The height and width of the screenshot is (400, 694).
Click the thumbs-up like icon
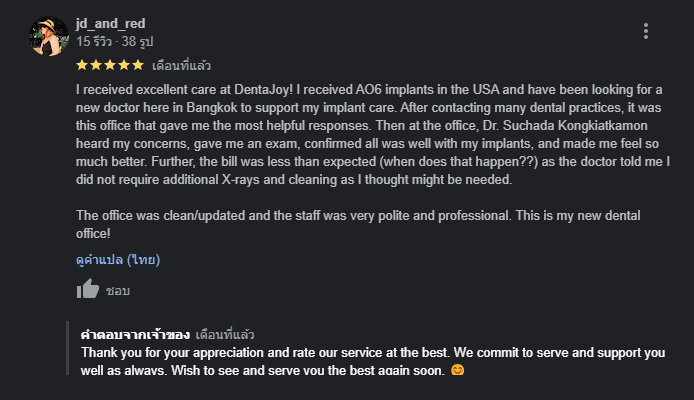[88, 290]
